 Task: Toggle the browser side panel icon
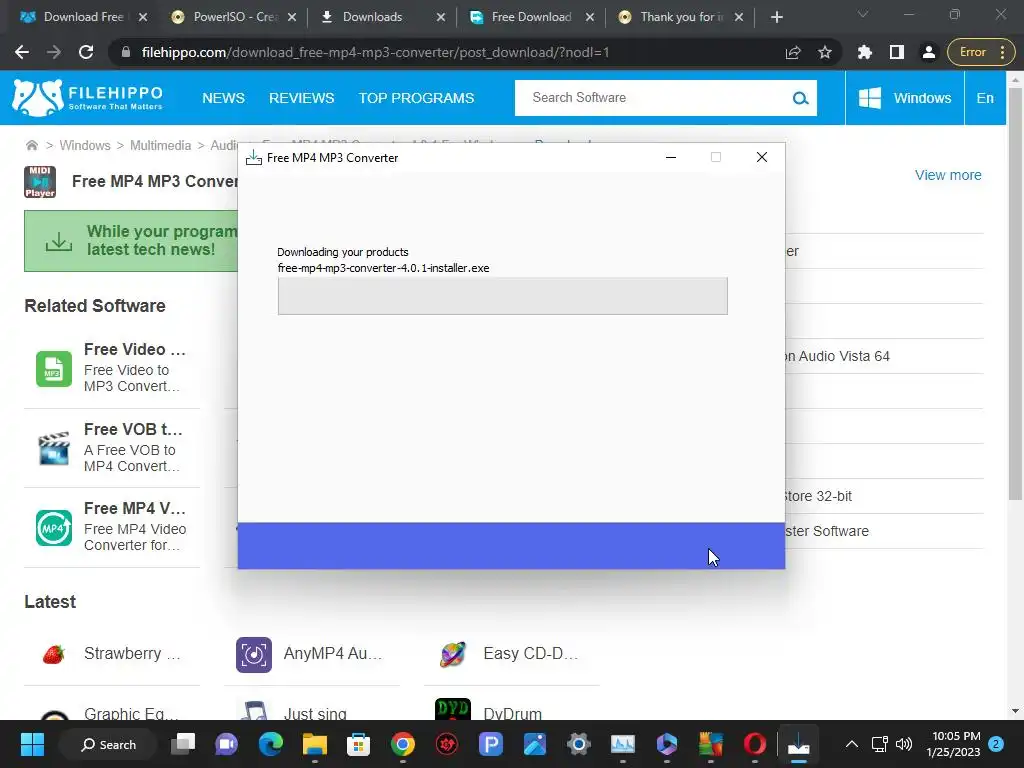click(x=897, y=52)
